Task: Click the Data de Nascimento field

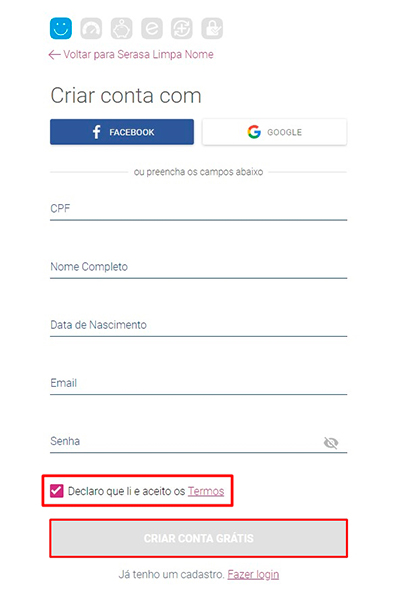Action: point(198,325)
